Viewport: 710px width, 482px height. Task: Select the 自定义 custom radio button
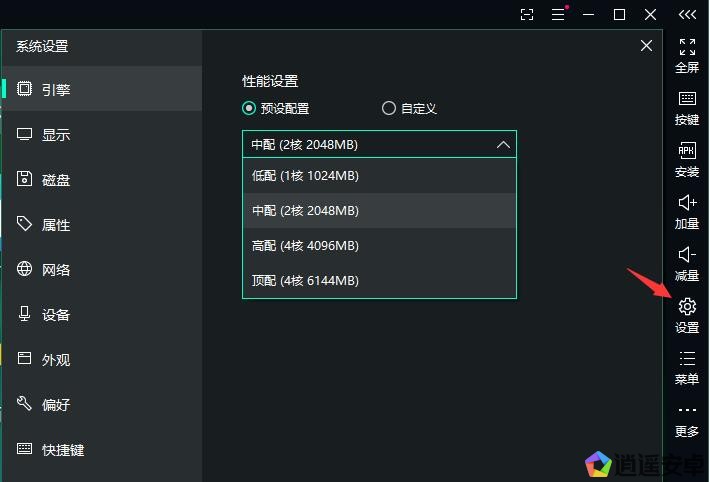389,108
